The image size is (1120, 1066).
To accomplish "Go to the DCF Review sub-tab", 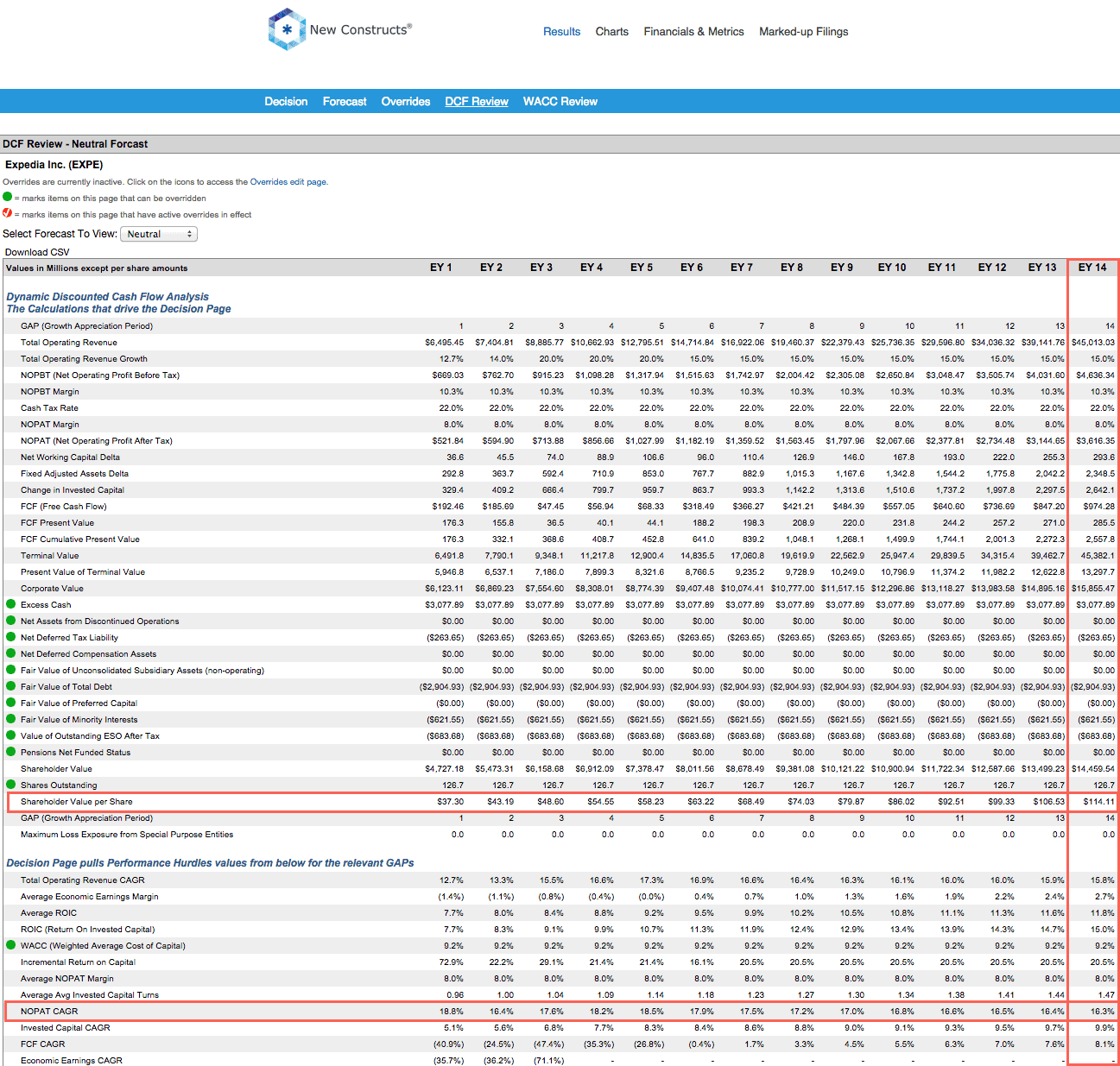I will [x=477, y=102].
